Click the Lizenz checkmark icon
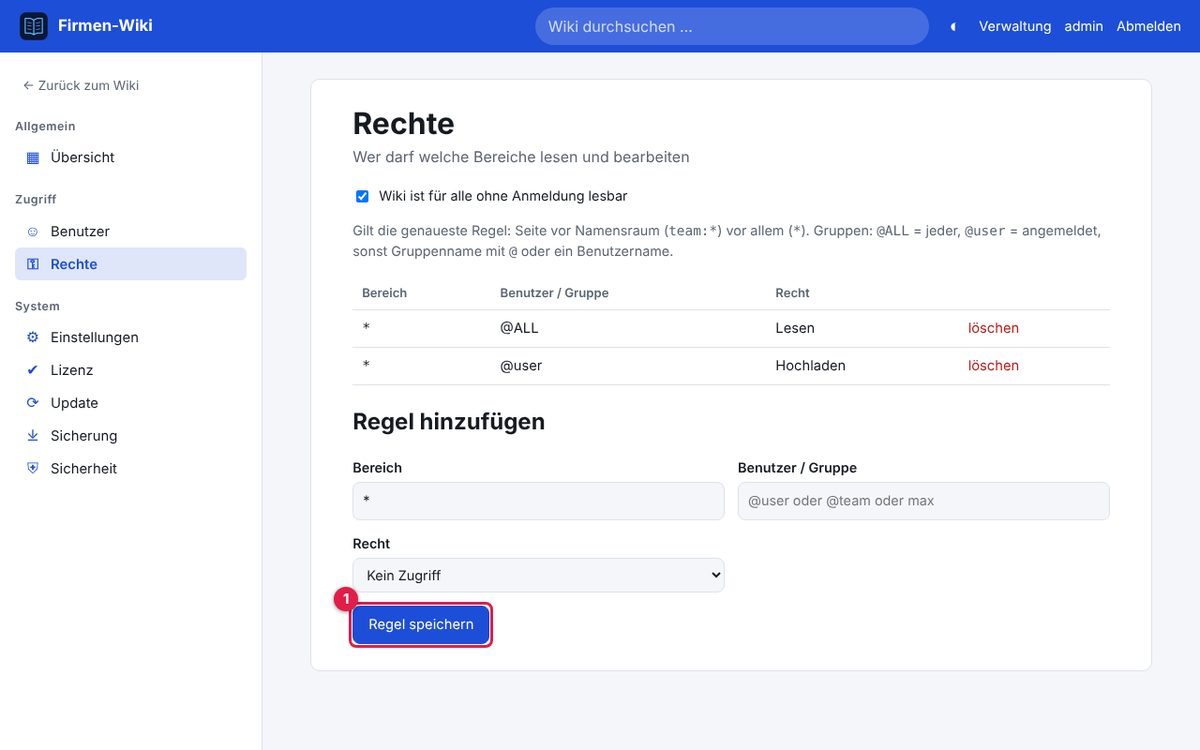Screen dimensions: 1200x750 33,371
